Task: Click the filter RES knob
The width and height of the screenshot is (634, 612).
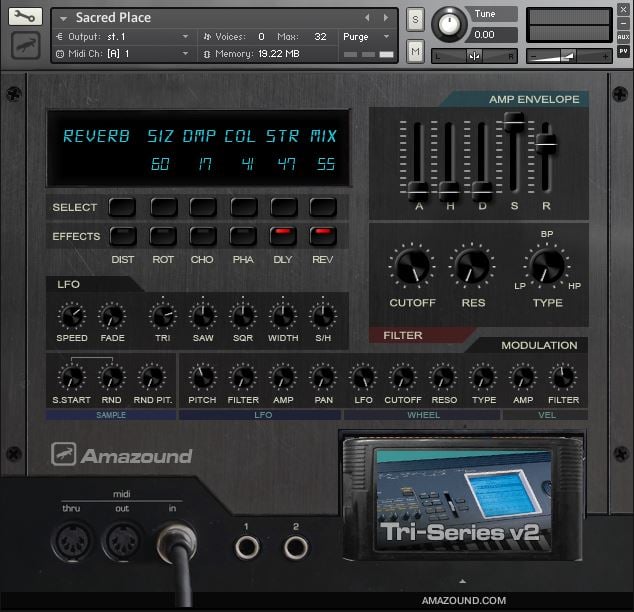Action: click(x=472, y=267)
